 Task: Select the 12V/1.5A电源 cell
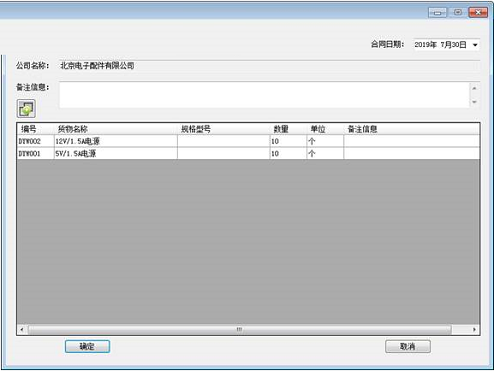coord(116,141)
